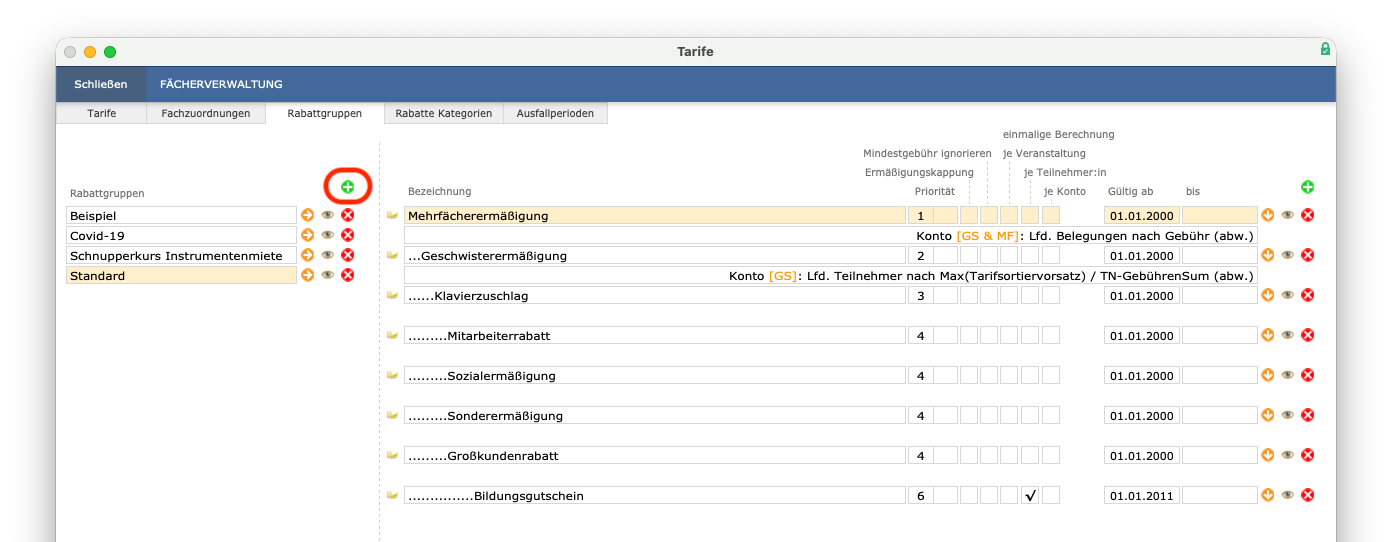Add a new Rabattgruppe with green plus
Image resolution: width=1392 pixels, height=542 pixels.
point(348,187)
